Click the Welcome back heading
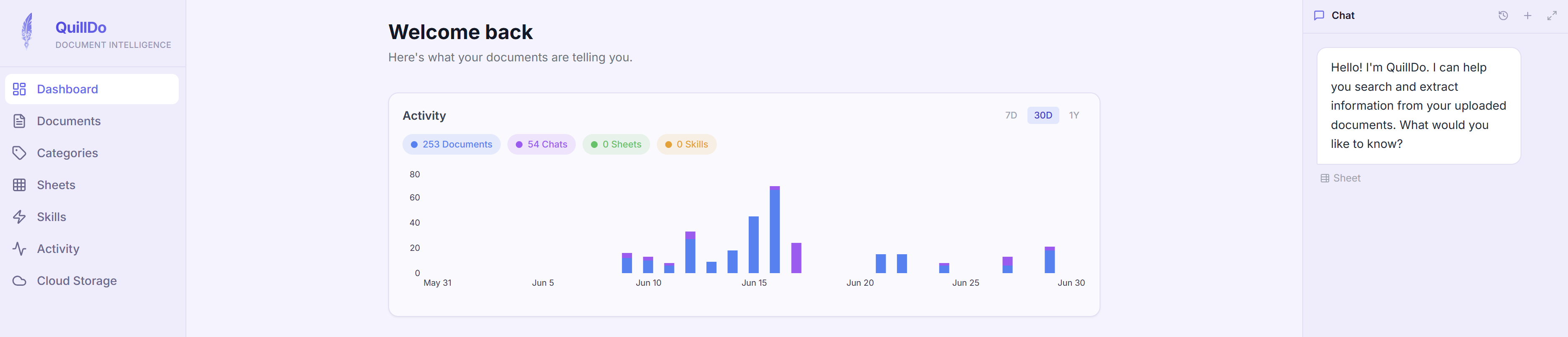Image resolution: width=1568 pixels, height=337 pixels. pyautogui.click(x=460, y=32)
